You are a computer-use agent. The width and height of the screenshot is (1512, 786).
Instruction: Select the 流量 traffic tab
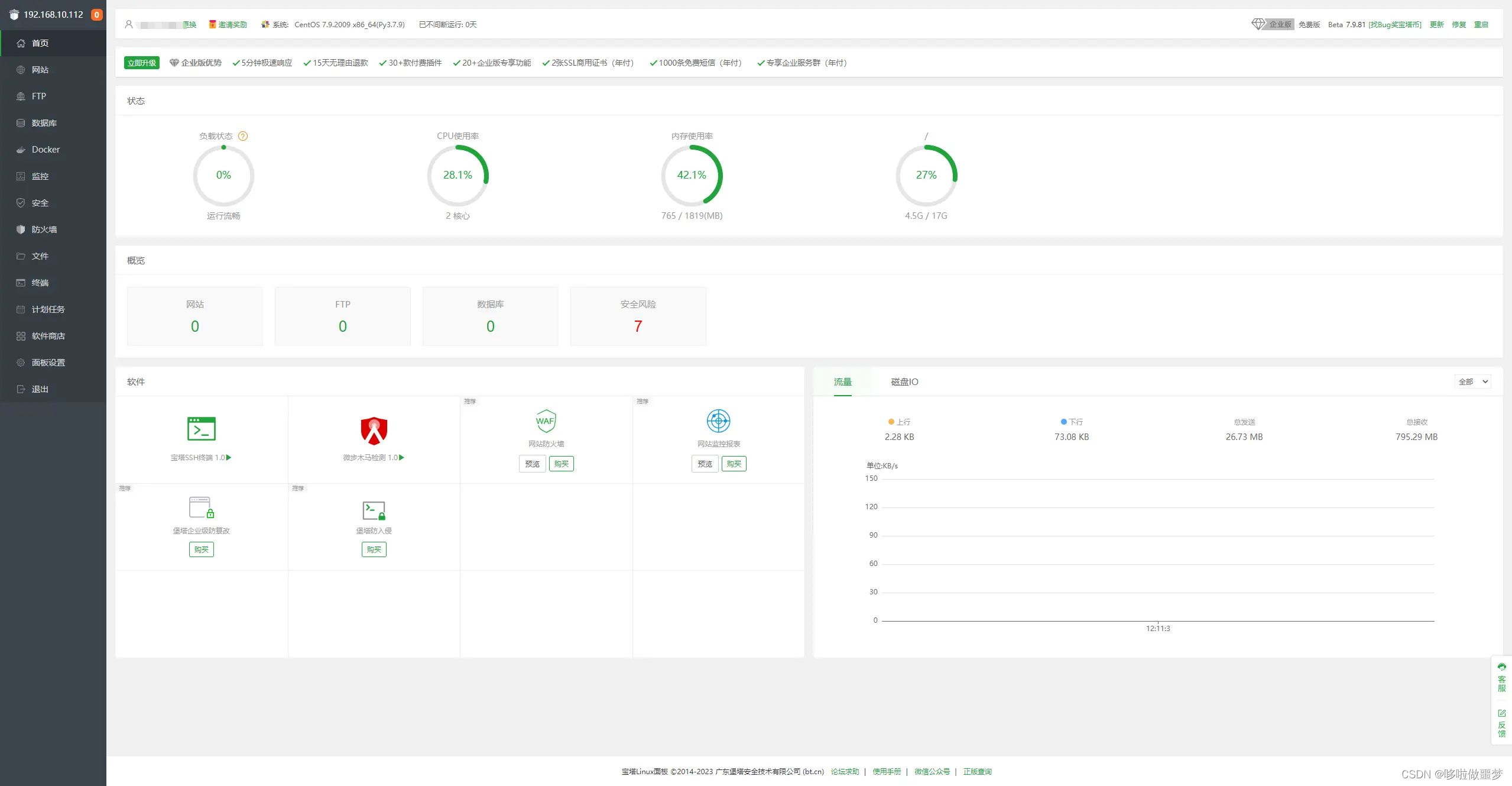coord(842,382)
